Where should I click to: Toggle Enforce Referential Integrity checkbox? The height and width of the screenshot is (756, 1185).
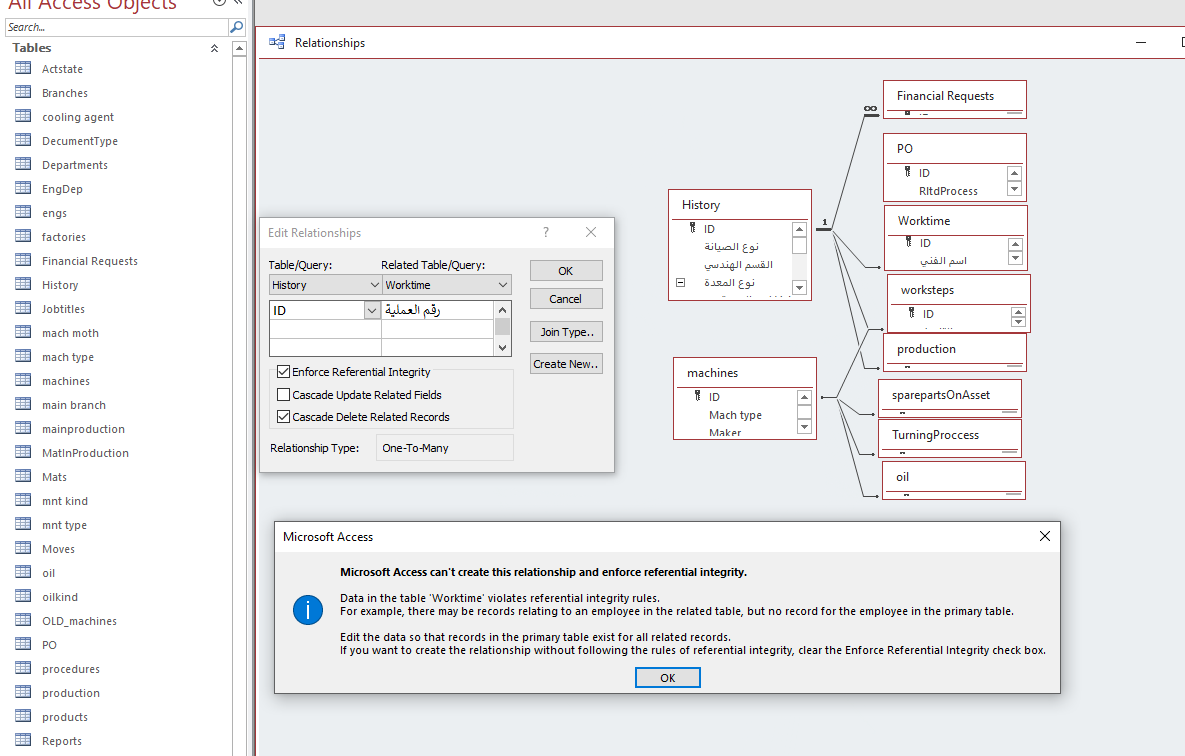pyautogui.click(x=283, y=371)
